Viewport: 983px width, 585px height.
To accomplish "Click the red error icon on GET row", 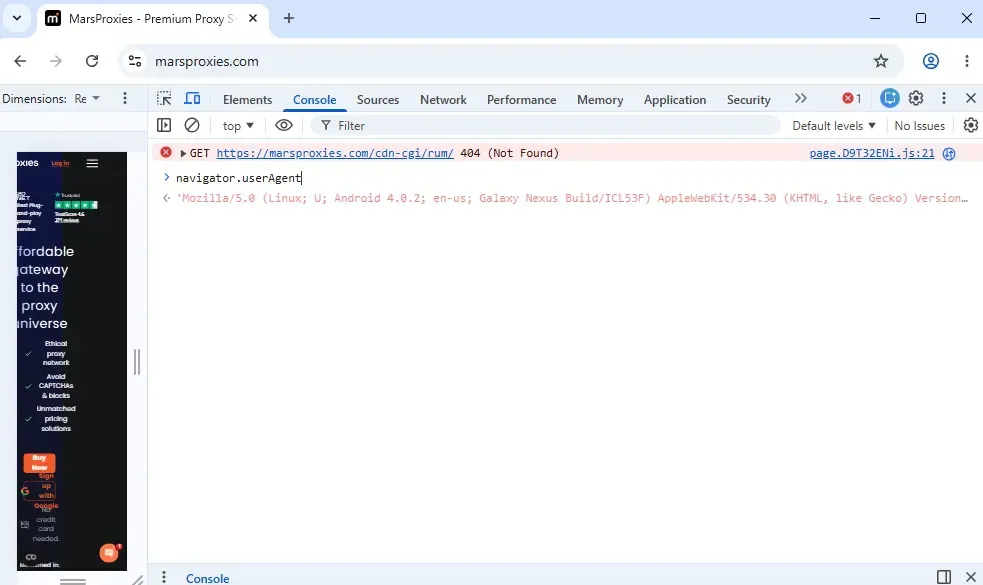I will [x=166, y=152].
